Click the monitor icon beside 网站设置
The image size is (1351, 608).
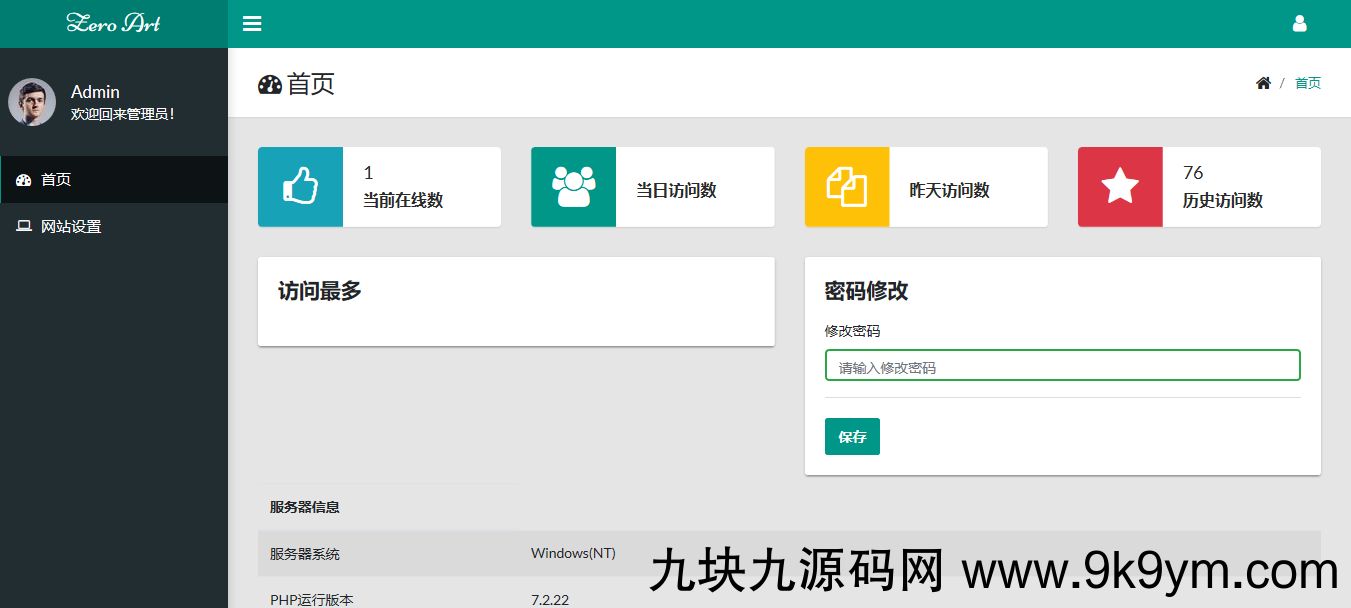(23, 226)
